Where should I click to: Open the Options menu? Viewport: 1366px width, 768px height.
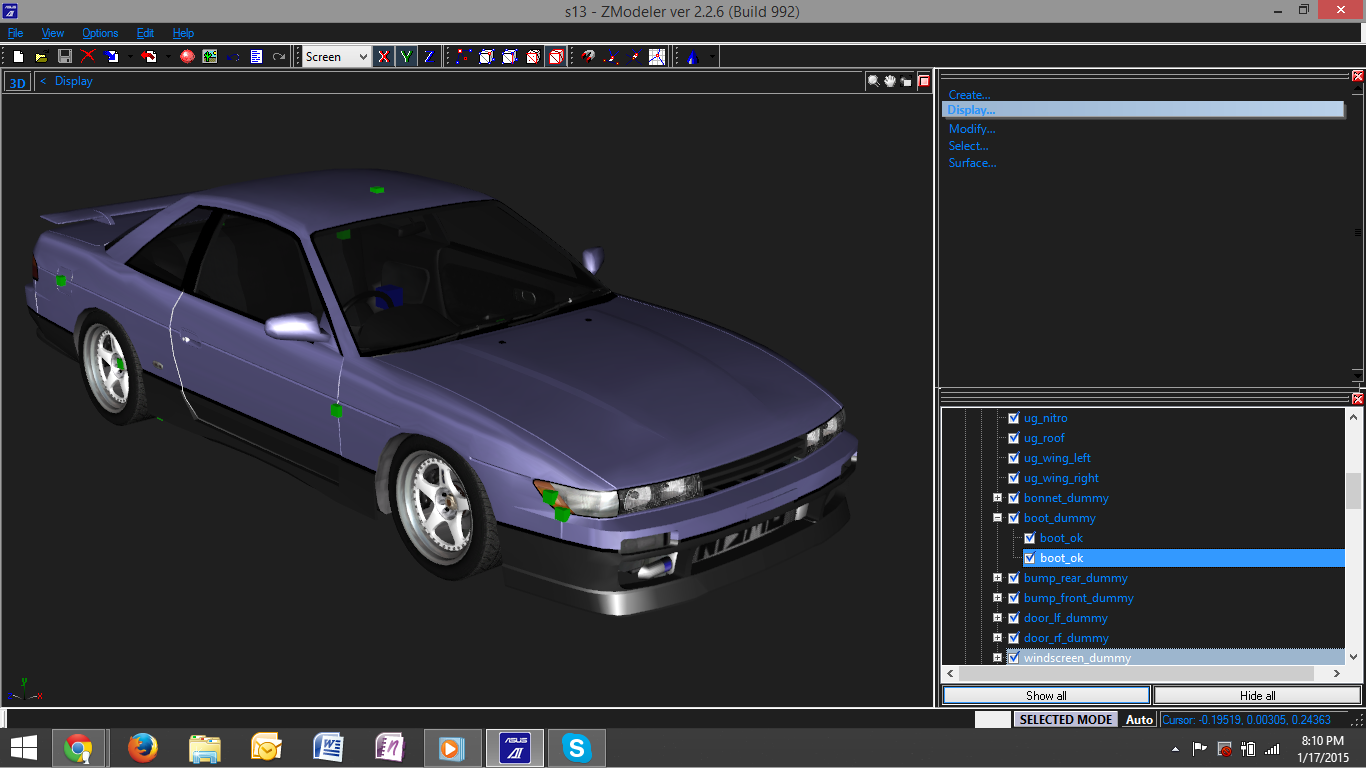click(x=100, y=33)
